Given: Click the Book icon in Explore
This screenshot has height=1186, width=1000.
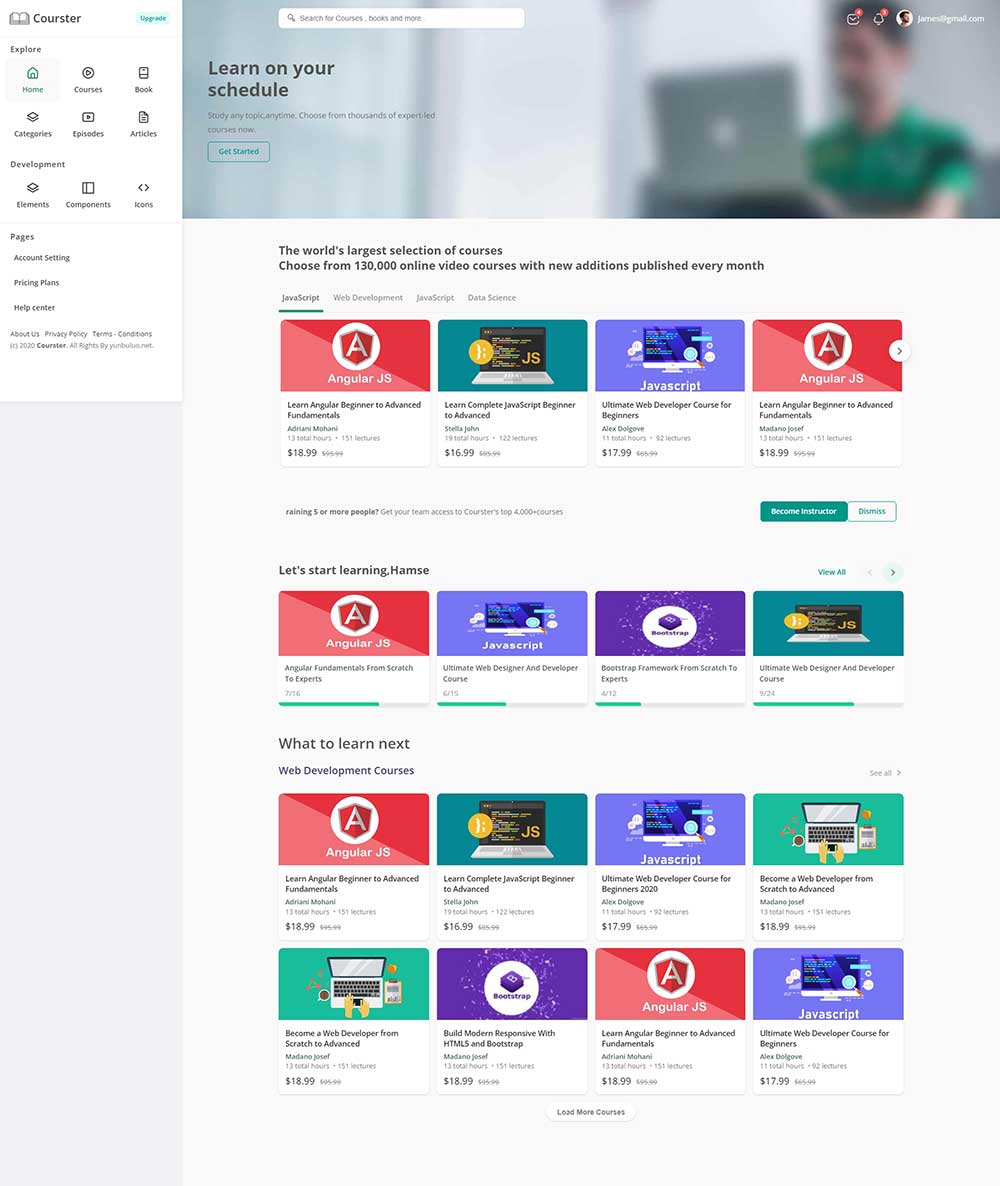Looking at the screenshot, I should 143,74.
